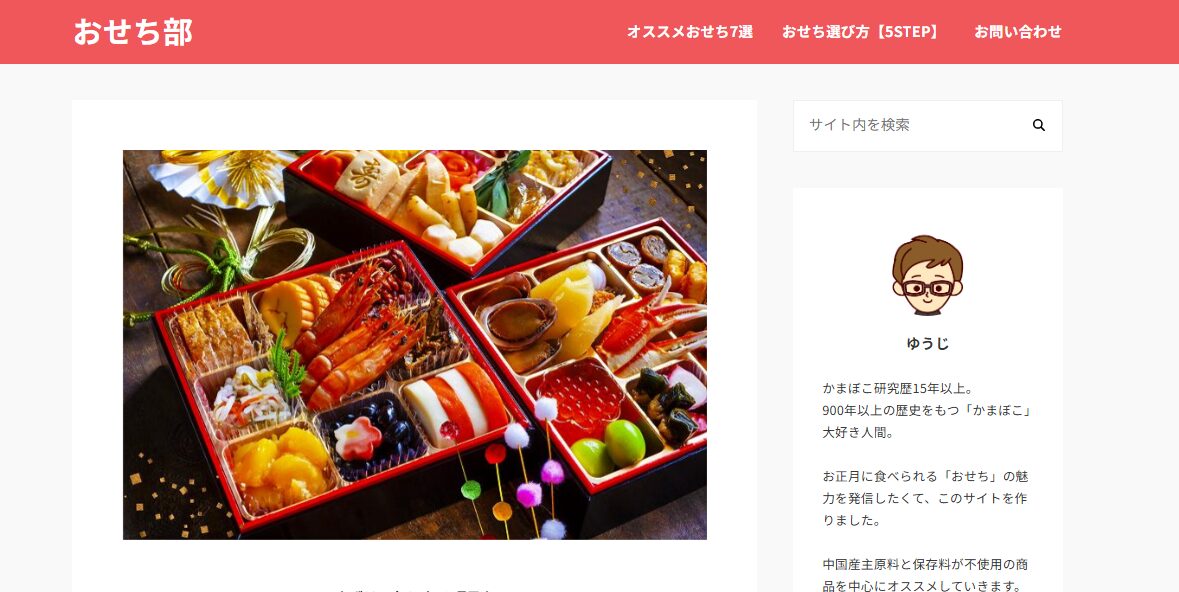1179x592 pixels.
Task: Open the おせち部 site logo link
Action: pyautogui.click(x=133, y=32)
